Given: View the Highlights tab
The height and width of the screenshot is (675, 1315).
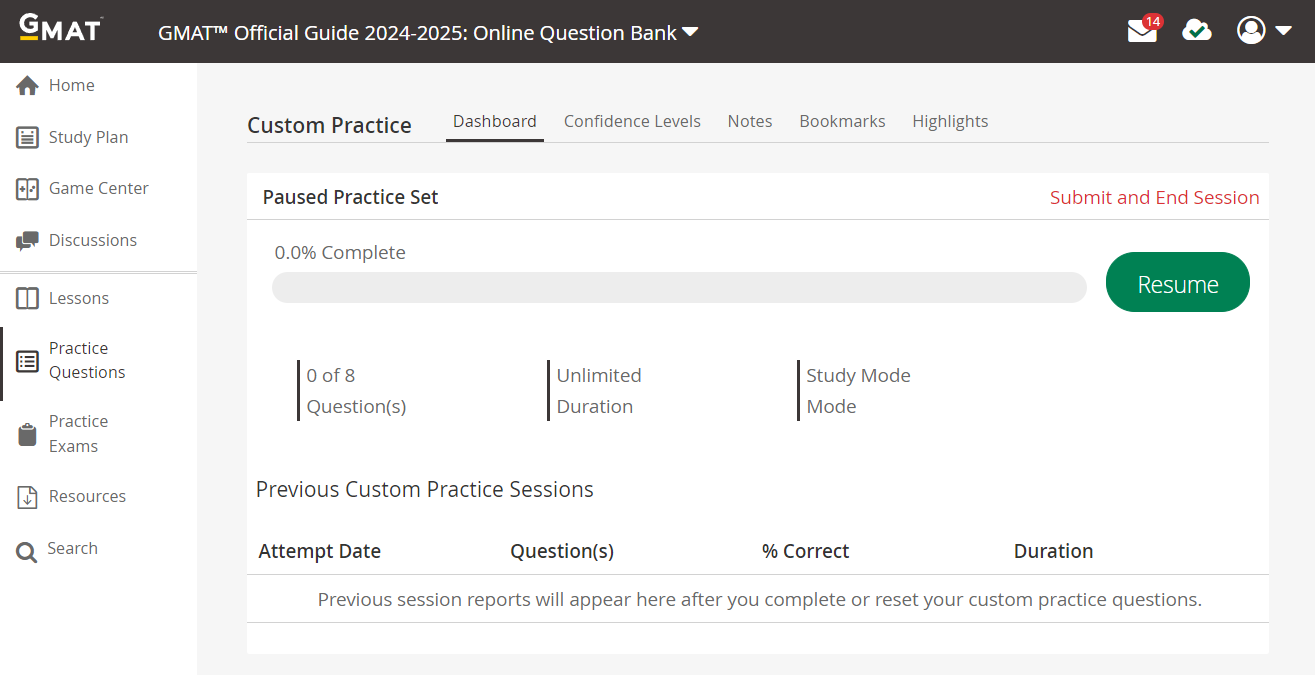Looking at the screenshot, I should click(x=950, y=121).
